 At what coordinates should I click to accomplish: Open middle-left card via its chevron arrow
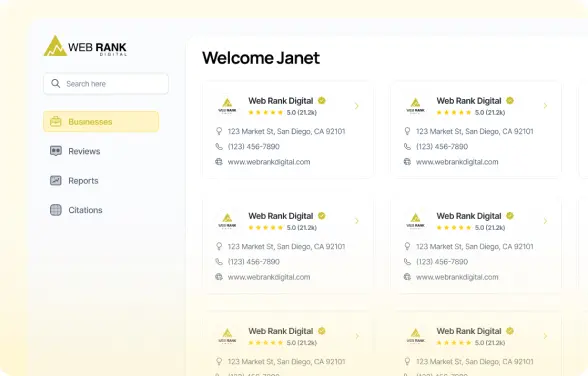[357, 221]
